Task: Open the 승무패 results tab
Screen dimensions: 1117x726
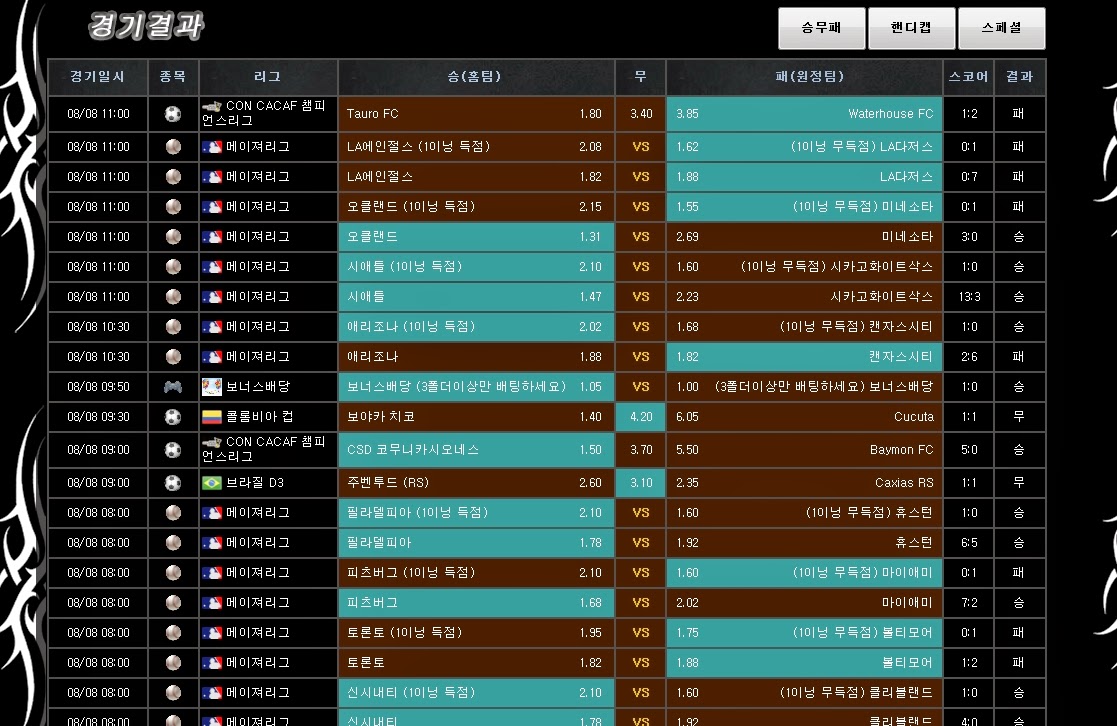Action: [x=821, y=28]
